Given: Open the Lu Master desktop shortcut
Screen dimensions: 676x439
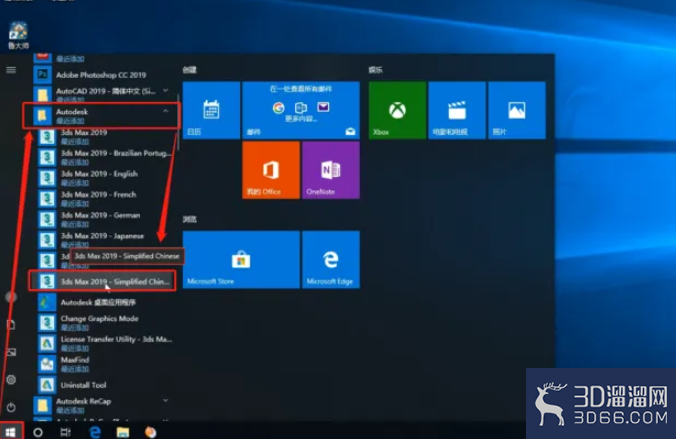Looking at the screenshot, I should pos(18,35).
